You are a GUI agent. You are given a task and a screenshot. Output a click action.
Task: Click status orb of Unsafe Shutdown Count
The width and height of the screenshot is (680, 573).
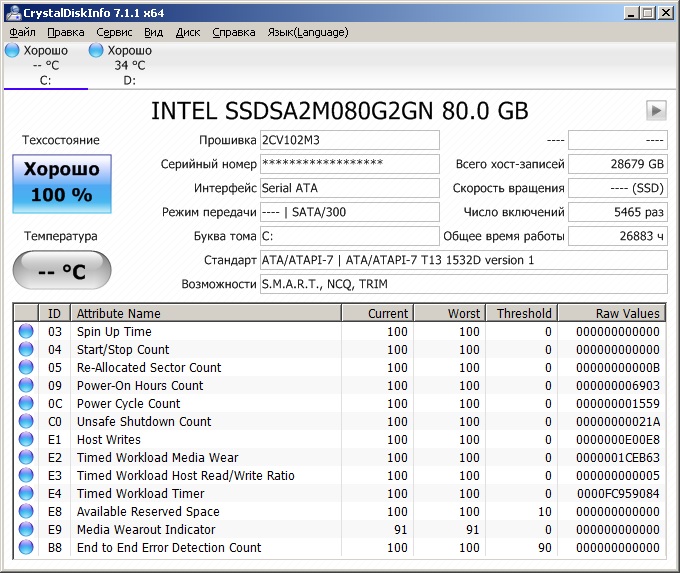(26, 421)
